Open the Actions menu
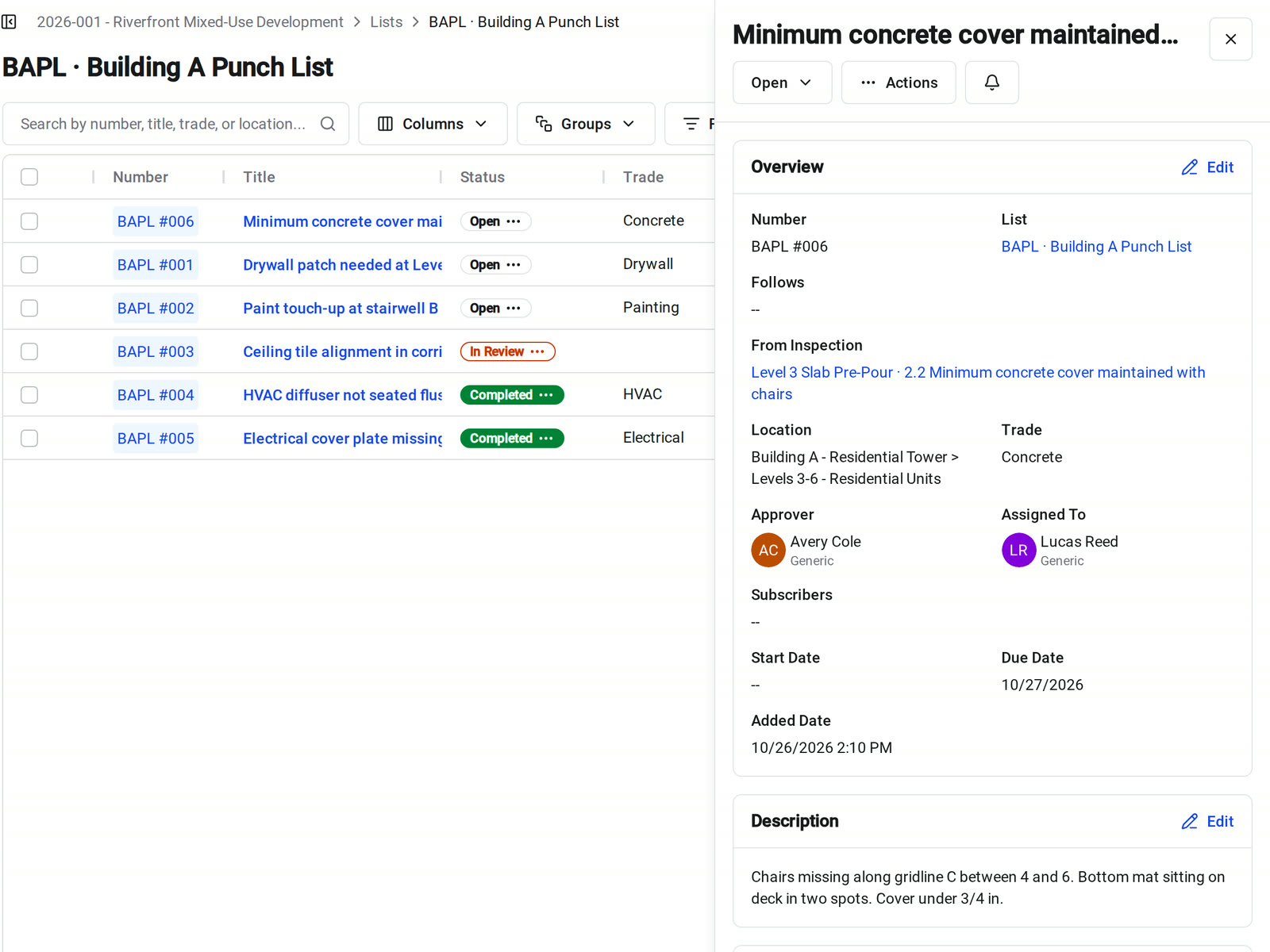The image size is (1270, 952). [899, 83]
